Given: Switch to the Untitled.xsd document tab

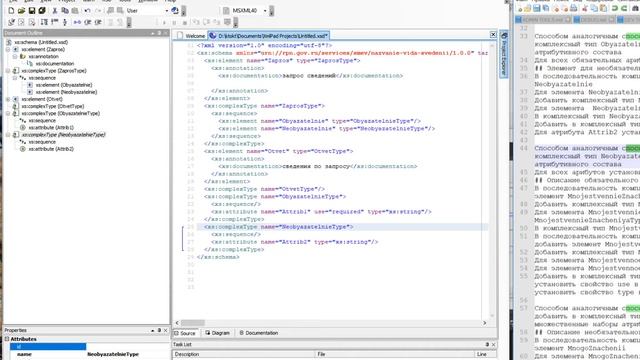Looking at the screenshot, I should point(269,36).
